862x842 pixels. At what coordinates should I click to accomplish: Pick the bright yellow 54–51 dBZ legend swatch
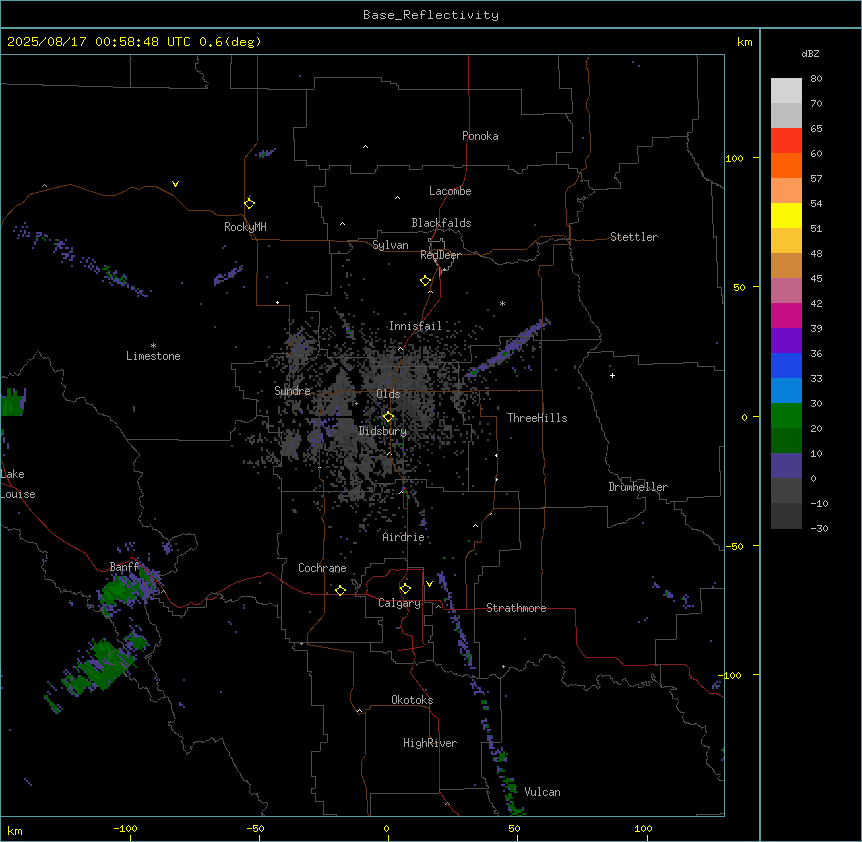[786, 215]
